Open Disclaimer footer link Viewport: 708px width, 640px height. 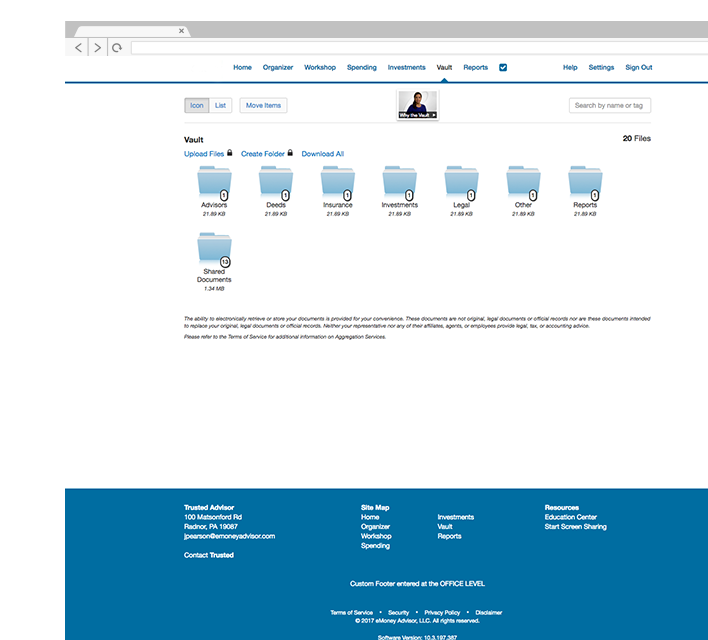click(x=489, y=612)
